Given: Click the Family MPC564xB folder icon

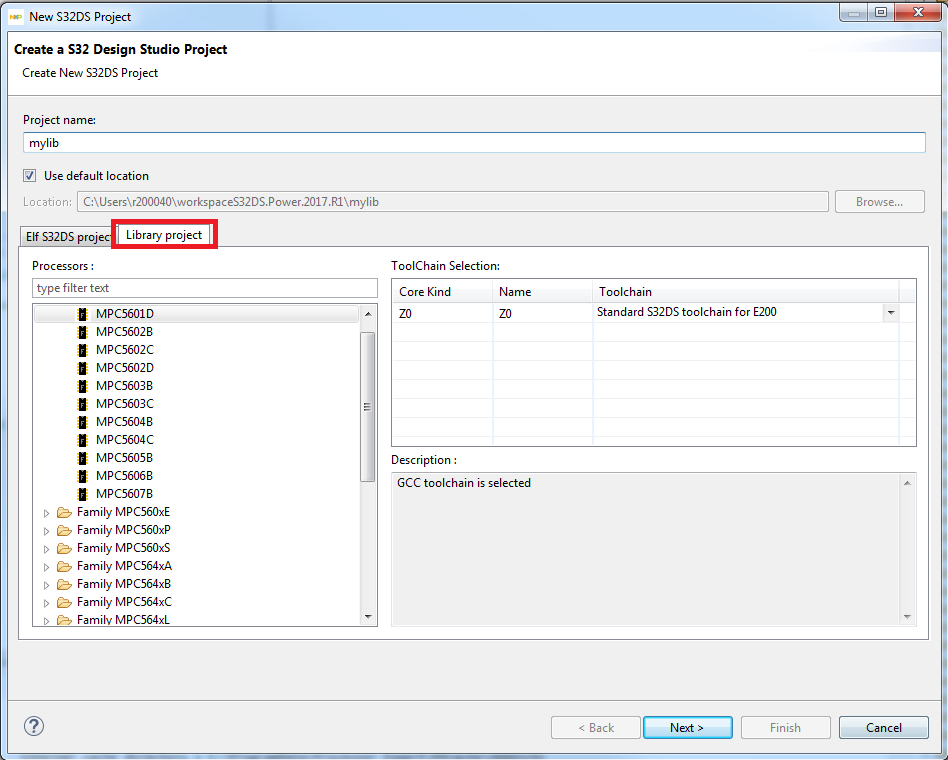Looking at the screenshot, I should (64, 585).
